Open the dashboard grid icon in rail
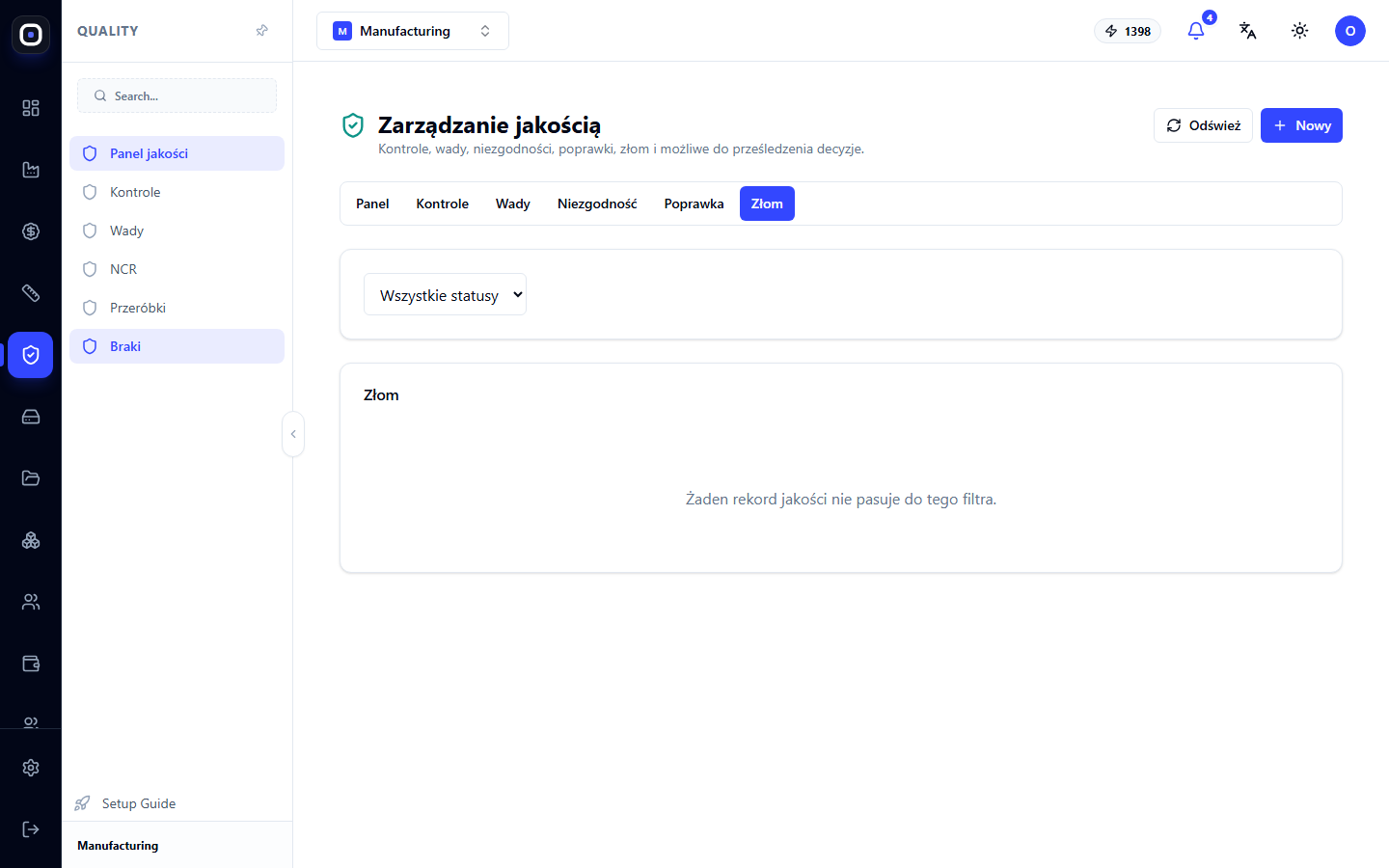Viewport: 1389px width, 868px height. [x=31, y=108]
